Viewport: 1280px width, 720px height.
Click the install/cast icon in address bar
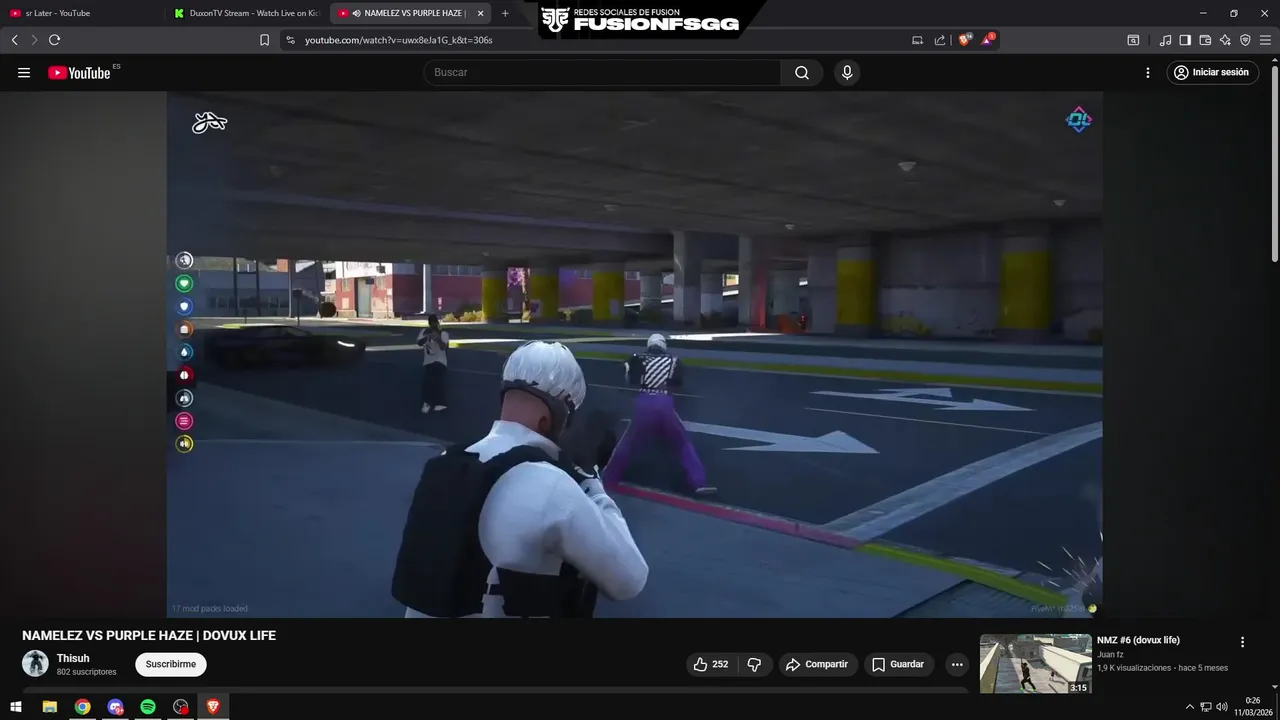(917, 40)
